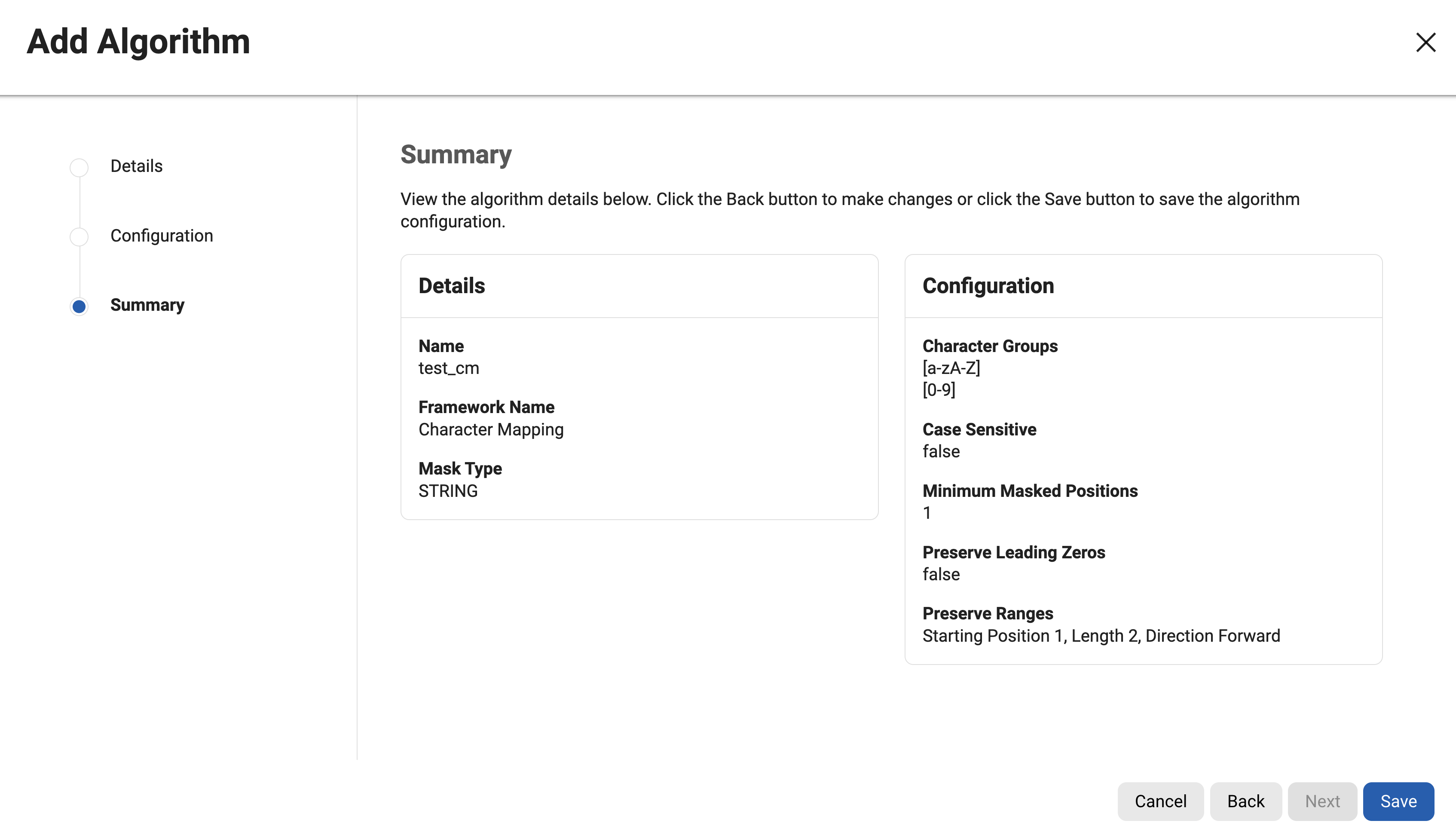Jump to the Configuration step label

pyautogui.click(x=161, y=236)
